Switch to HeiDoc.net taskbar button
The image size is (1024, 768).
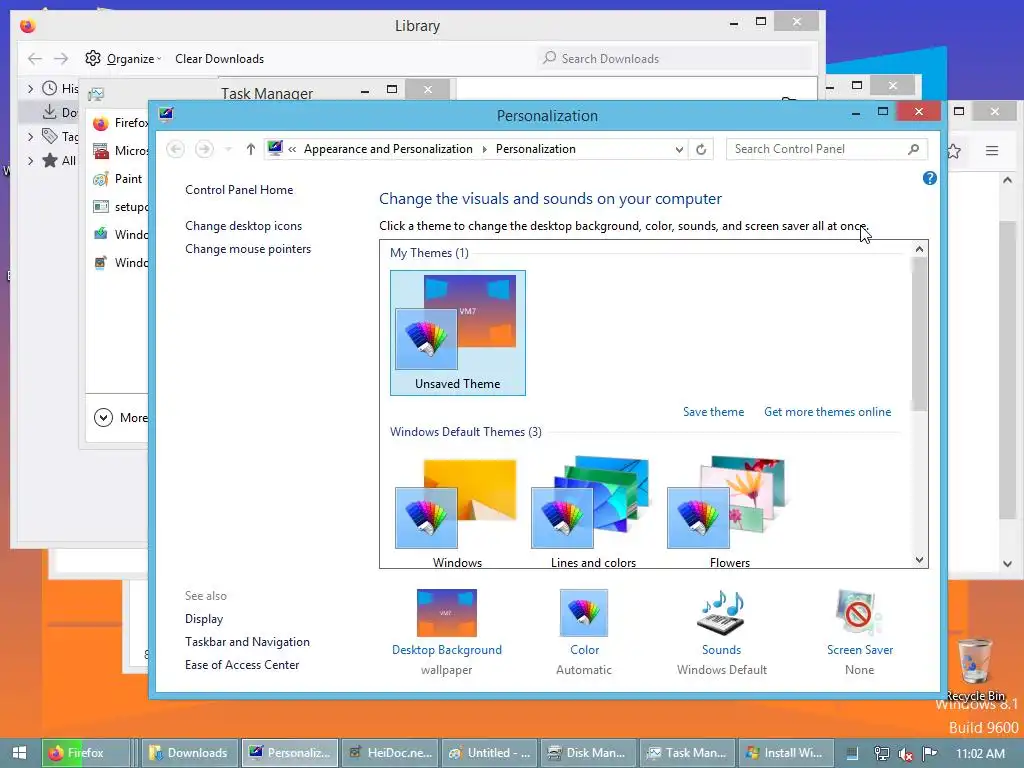(391, 753)
